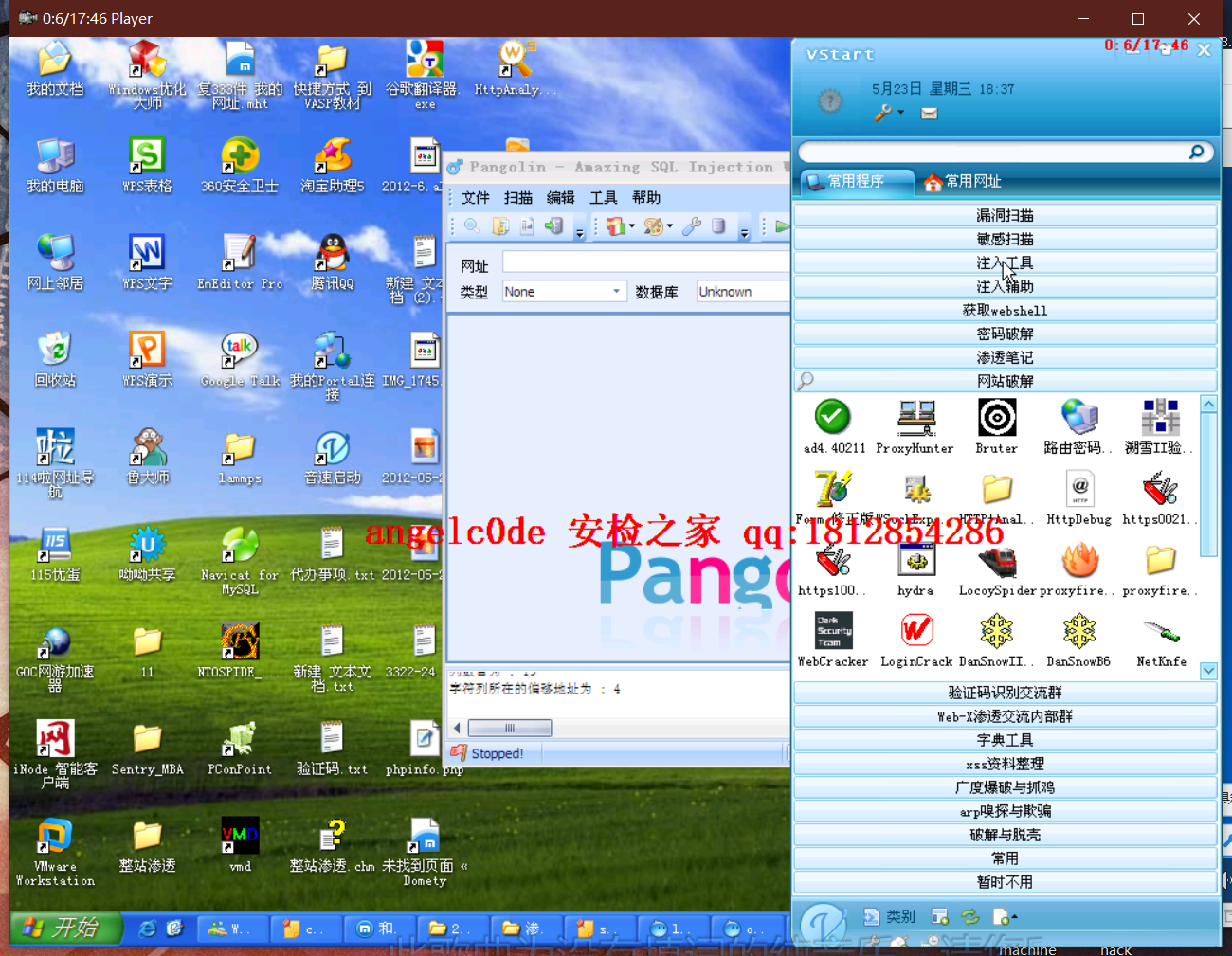The height and width of the screenshot is (956, 1232).
Task: Open the Pangolin 扫描 menu
Action: [x=518, y=197]
